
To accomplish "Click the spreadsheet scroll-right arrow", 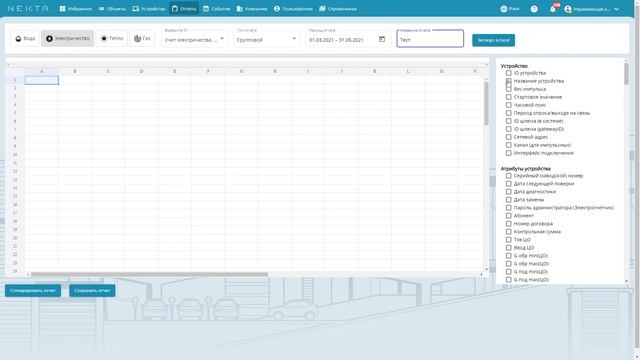I will click(x=482, y=274).
